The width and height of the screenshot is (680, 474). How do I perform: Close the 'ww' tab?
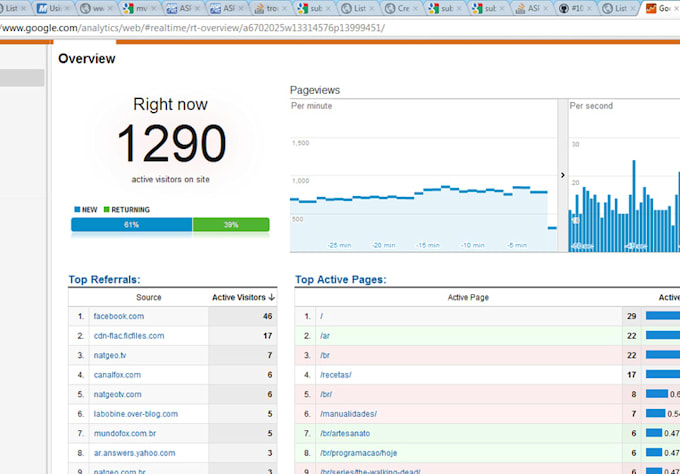pos(110,8)
